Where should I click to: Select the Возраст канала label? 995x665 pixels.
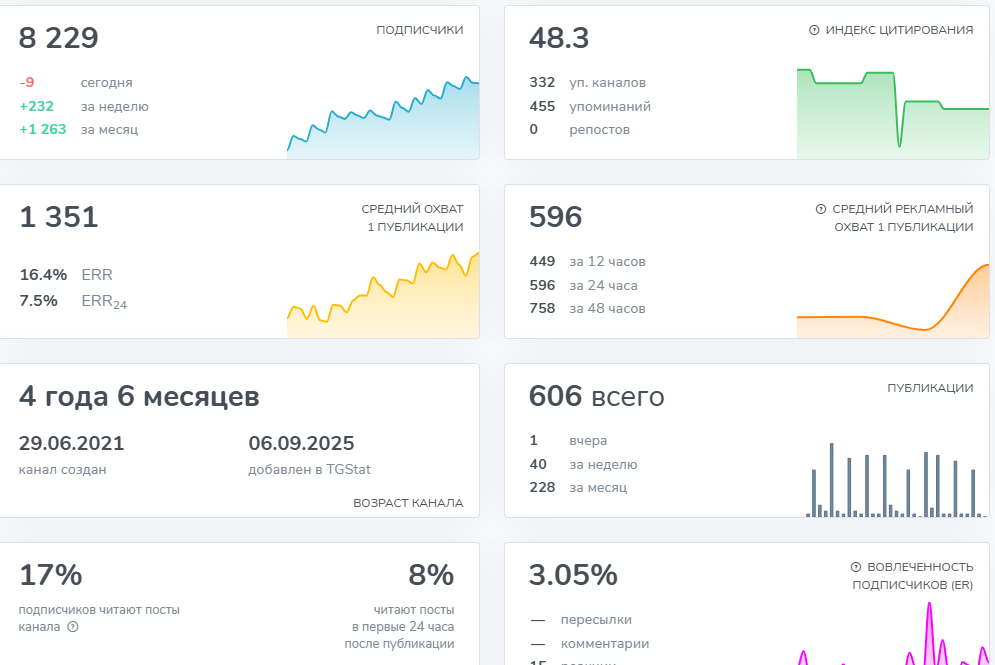[x=408, y=503]
